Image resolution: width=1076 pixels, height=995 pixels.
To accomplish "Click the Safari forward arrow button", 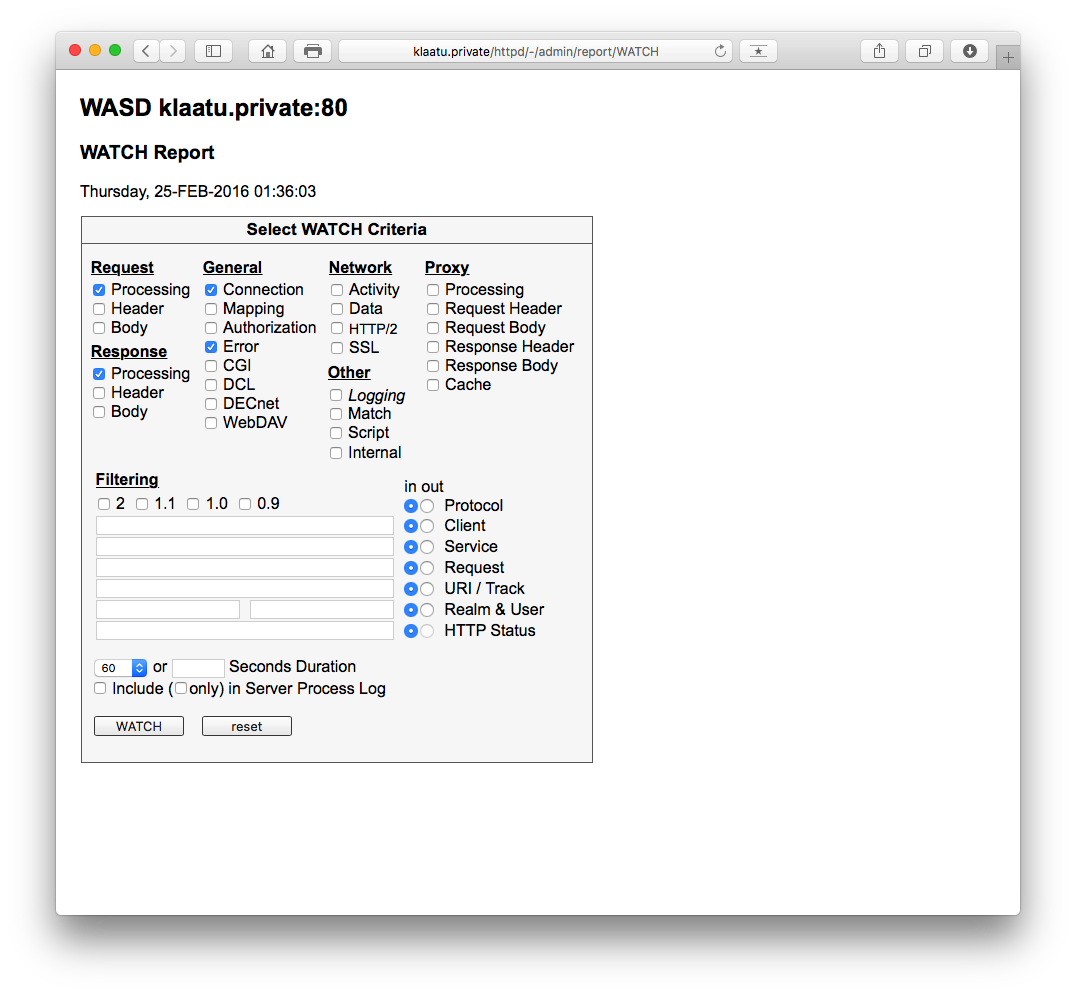I will (173, 51).
